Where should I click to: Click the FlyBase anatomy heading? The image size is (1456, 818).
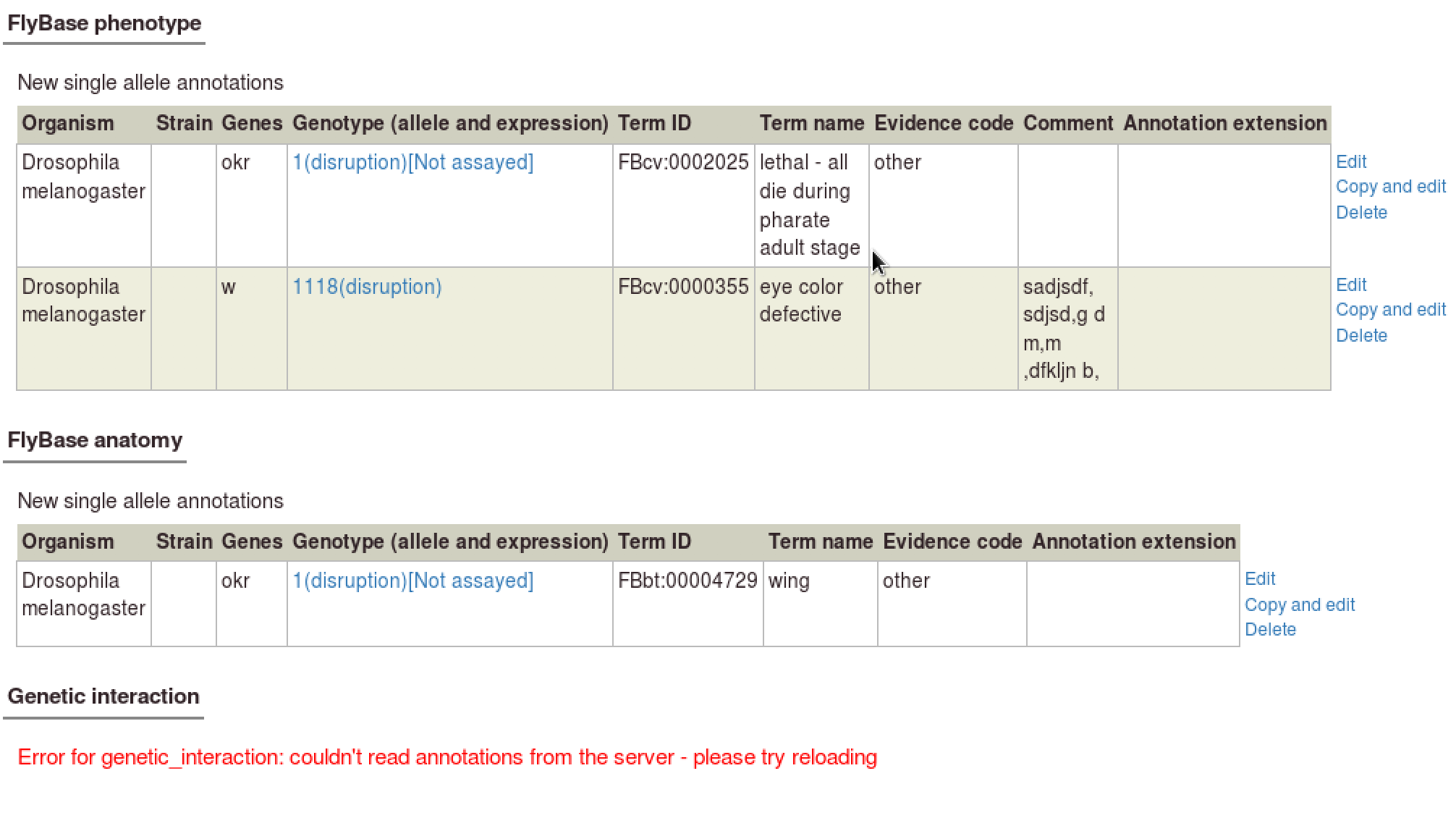coord(94,439)
